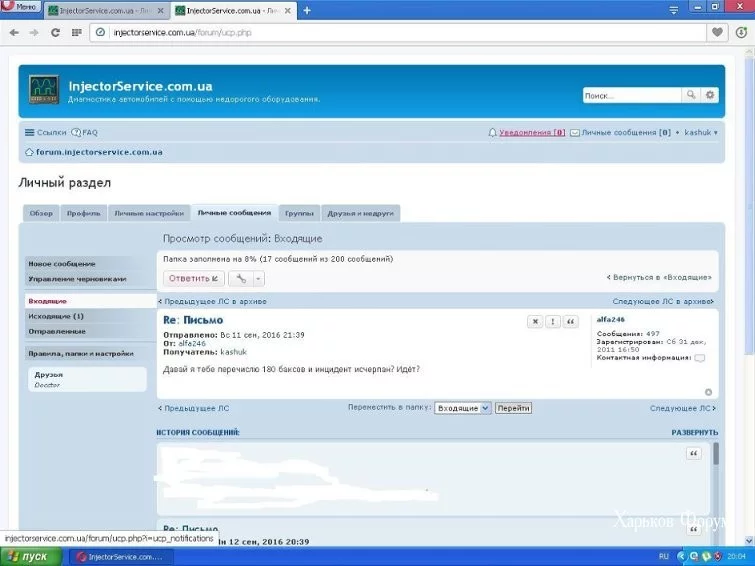This screenshot has width=755, height=566.
Task: Quote first message in history
Action: [694, 453]
